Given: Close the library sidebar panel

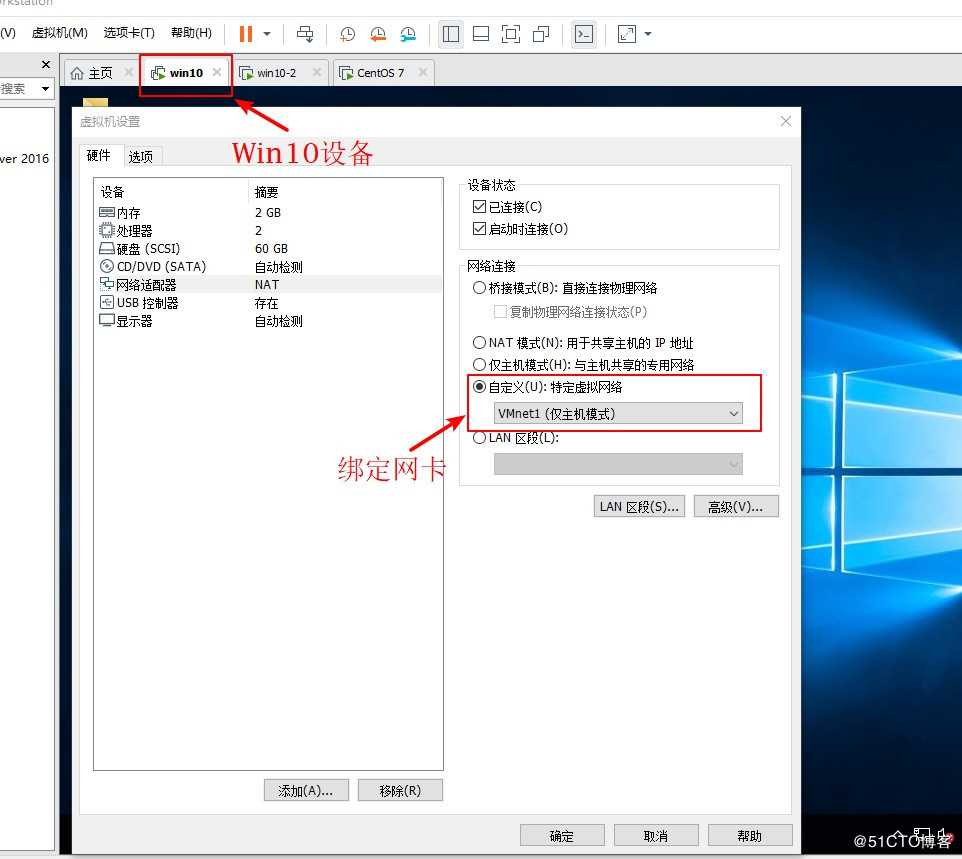Looking at the screenshot, I should point(45,64).
